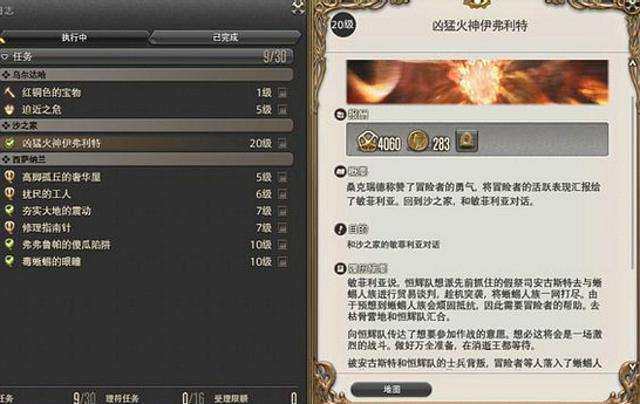Click the journal settings icon at top

point(298,7)
